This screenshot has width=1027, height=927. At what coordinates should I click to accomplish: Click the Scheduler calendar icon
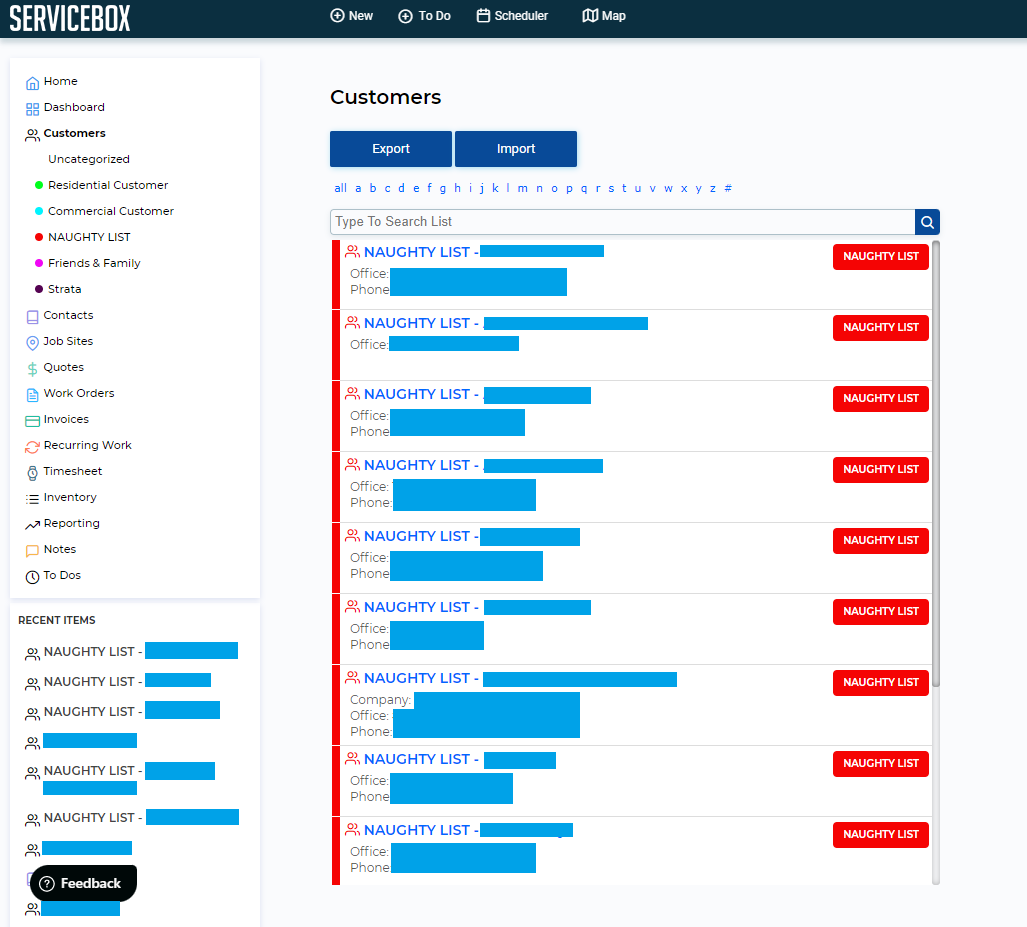(x=483, y=16)
